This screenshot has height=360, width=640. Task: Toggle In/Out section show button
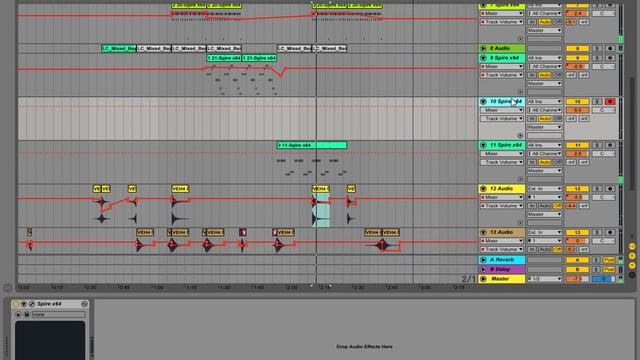pos(632,247)
